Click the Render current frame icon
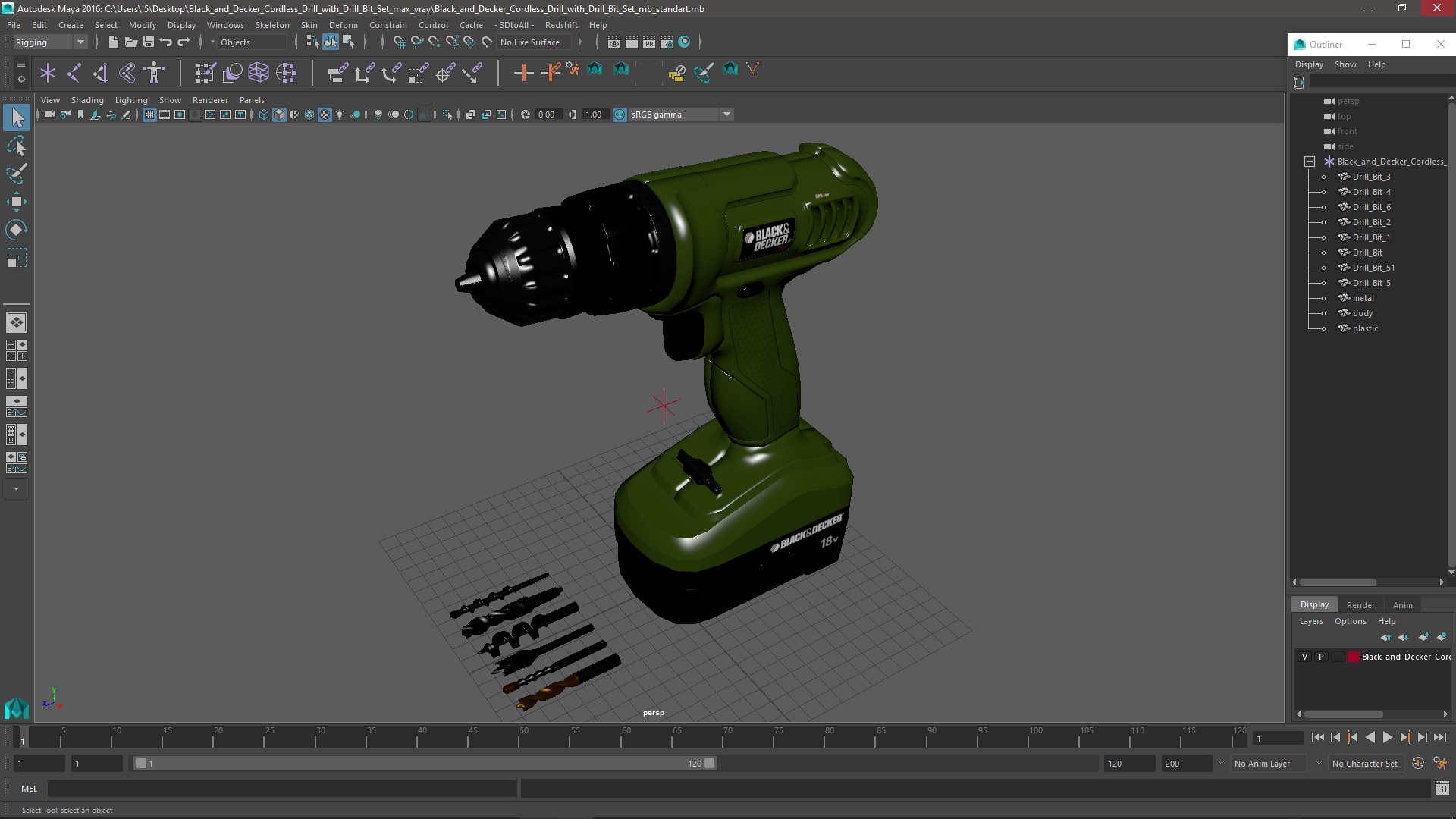1456x819 pixels. [632, 42]
